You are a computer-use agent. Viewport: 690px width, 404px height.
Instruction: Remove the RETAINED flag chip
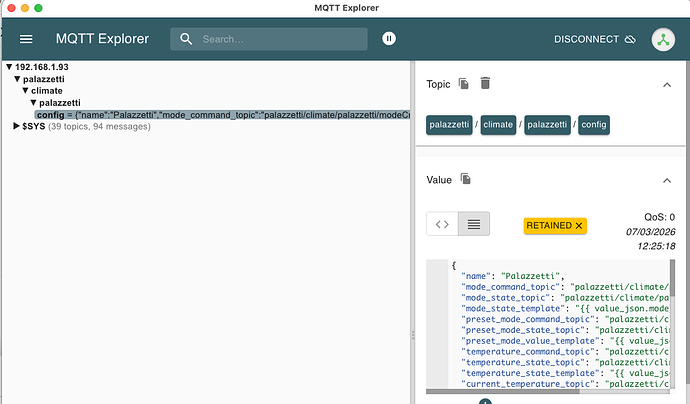[x=579, y=226]
